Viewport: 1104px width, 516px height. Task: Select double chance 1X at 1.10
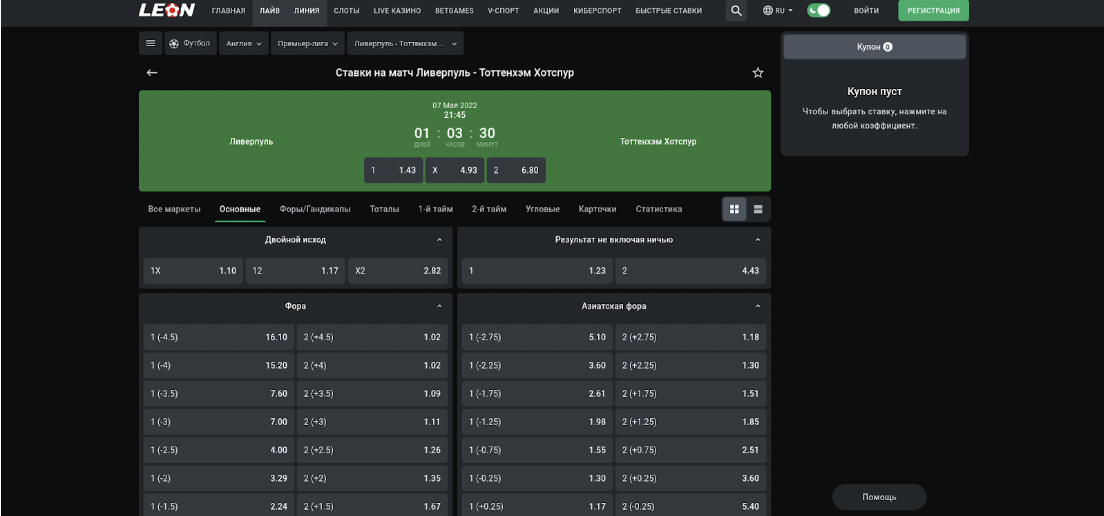193,270
